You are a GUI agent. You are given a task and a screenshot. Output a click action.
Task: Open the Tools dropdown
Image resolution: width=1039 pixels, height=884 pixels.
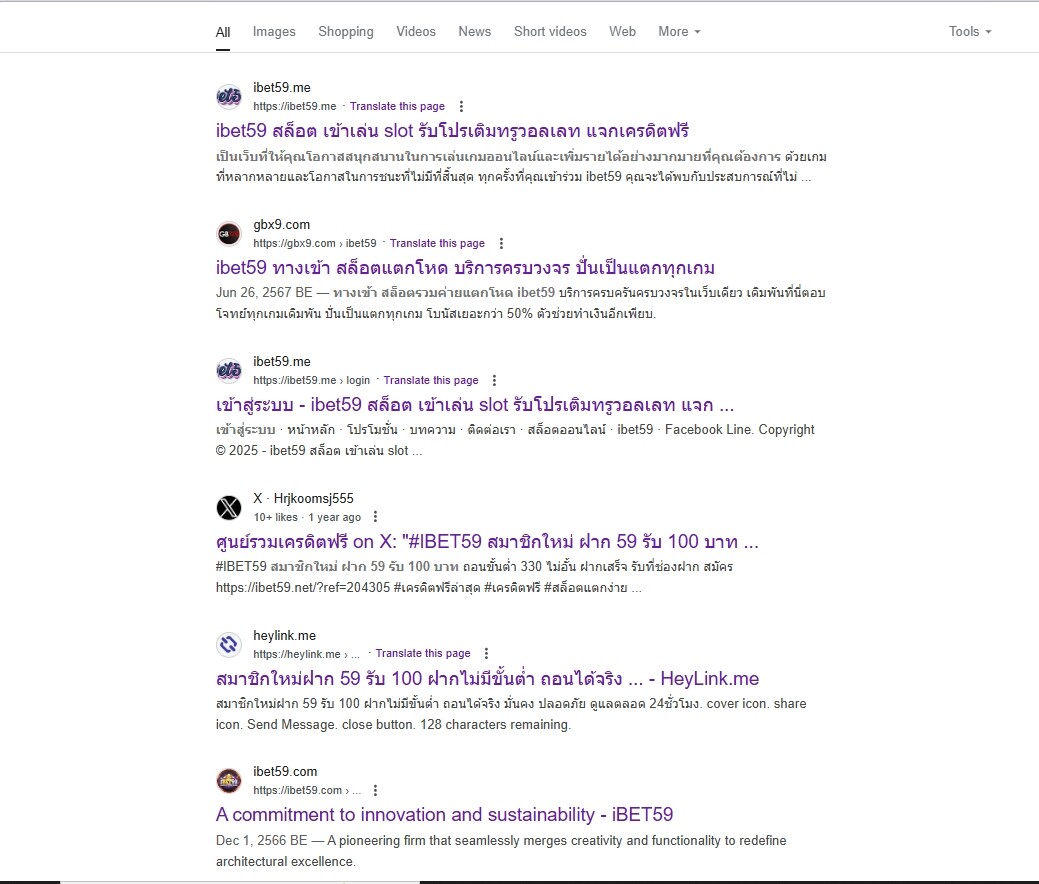tap(970, 32)
